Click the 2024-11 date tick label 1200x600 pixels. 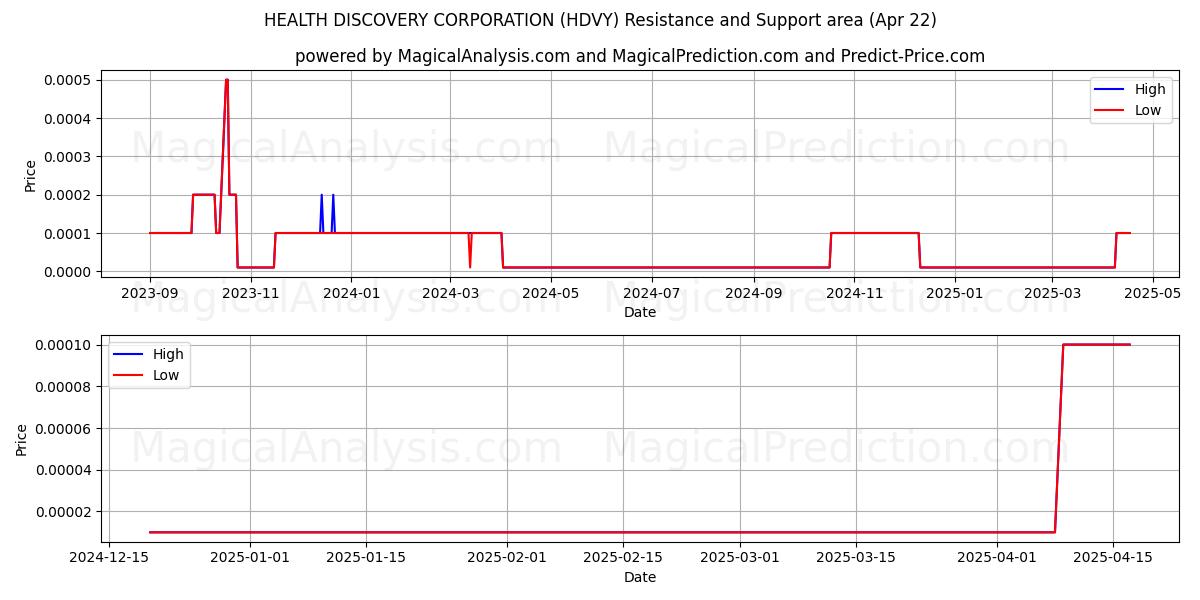[854, 294]
